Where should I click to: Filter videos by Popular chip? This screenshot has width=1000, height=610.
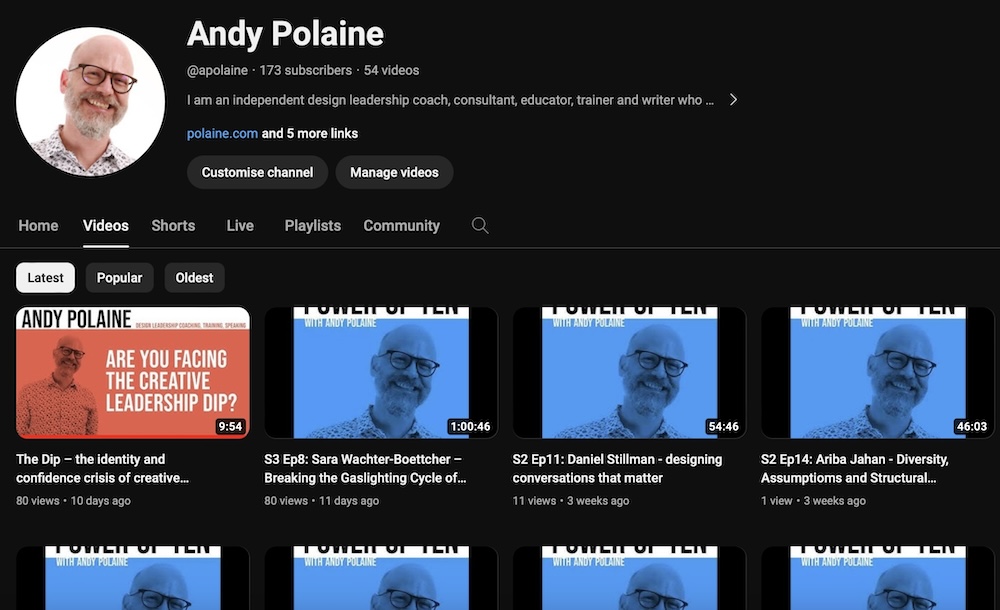click(x=119, y=278)
